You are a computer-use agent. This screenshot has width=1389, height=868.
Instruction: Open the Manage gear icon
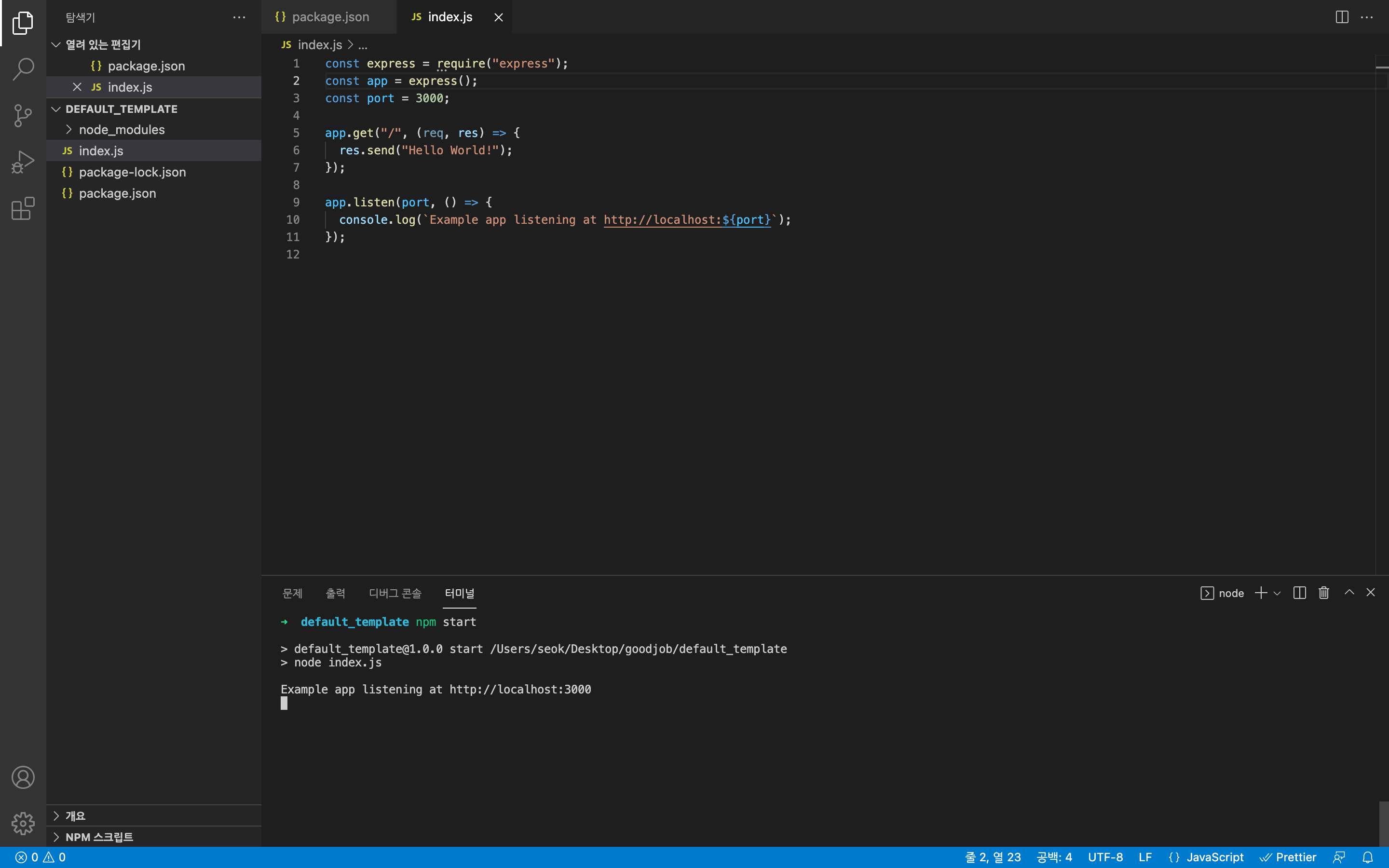(23, 823)
